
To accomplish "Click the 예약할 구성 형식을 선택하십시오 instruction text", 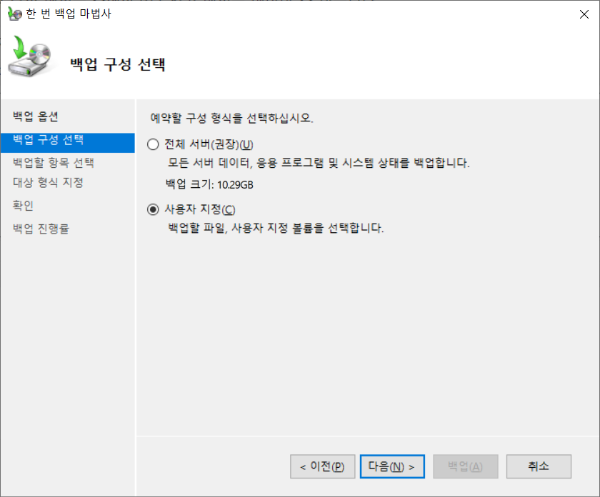I will pyautogui.click(x=232, y=118).
